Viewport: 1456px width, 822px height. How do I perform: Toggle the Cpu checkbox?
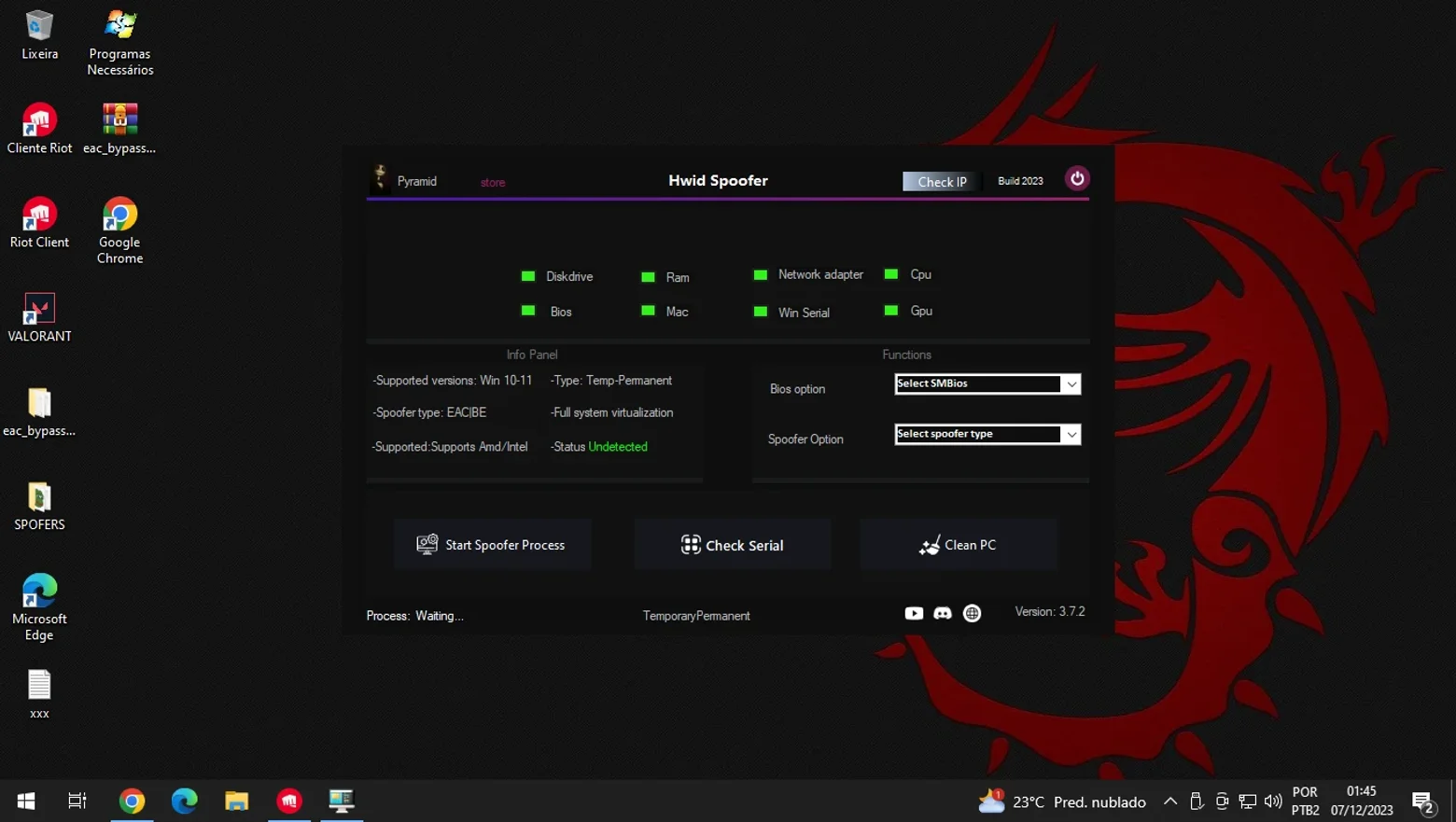click(x=891, y=274)
